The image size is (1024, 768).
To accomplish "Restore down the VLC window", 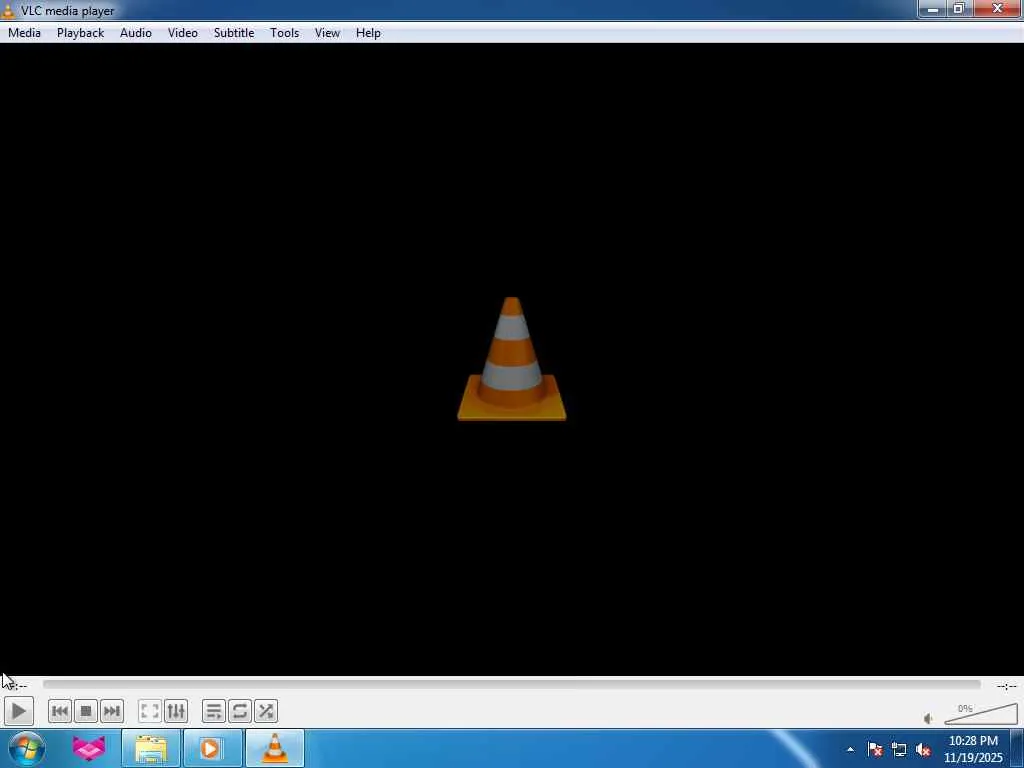I will [x=959, y=8].
